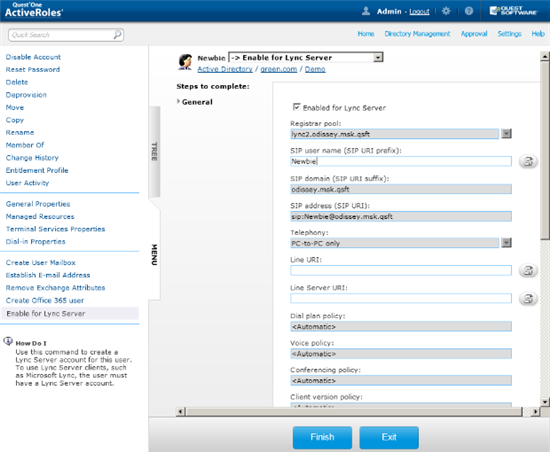Switch to the MENU side tab
The image size is (550, 452).
pos(154,255)
